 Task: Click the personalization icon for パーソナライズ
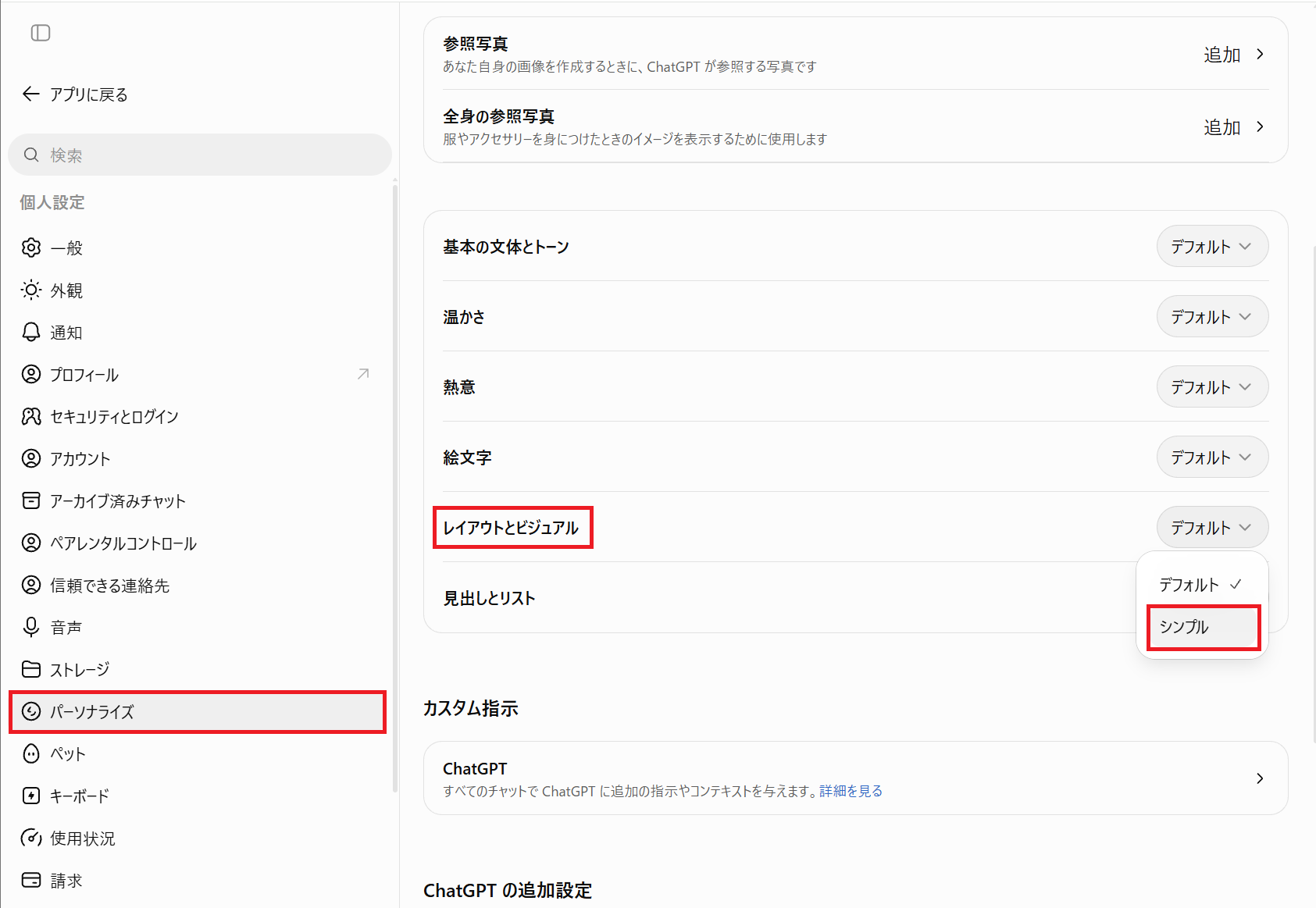(x=31, y=711)
